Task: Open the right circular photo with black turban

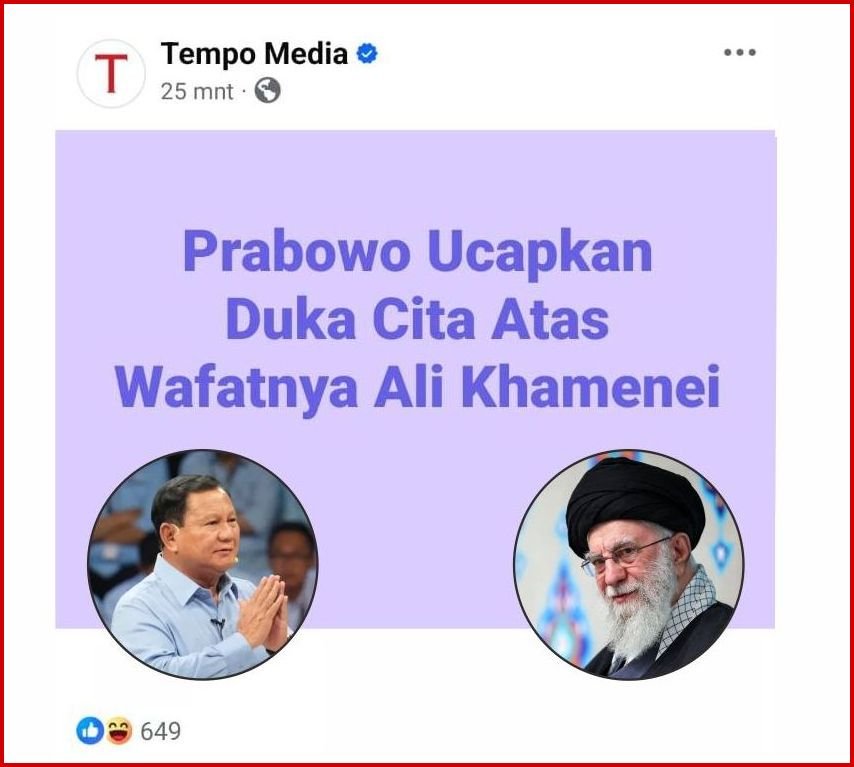Action: click(x=629, y=564)
